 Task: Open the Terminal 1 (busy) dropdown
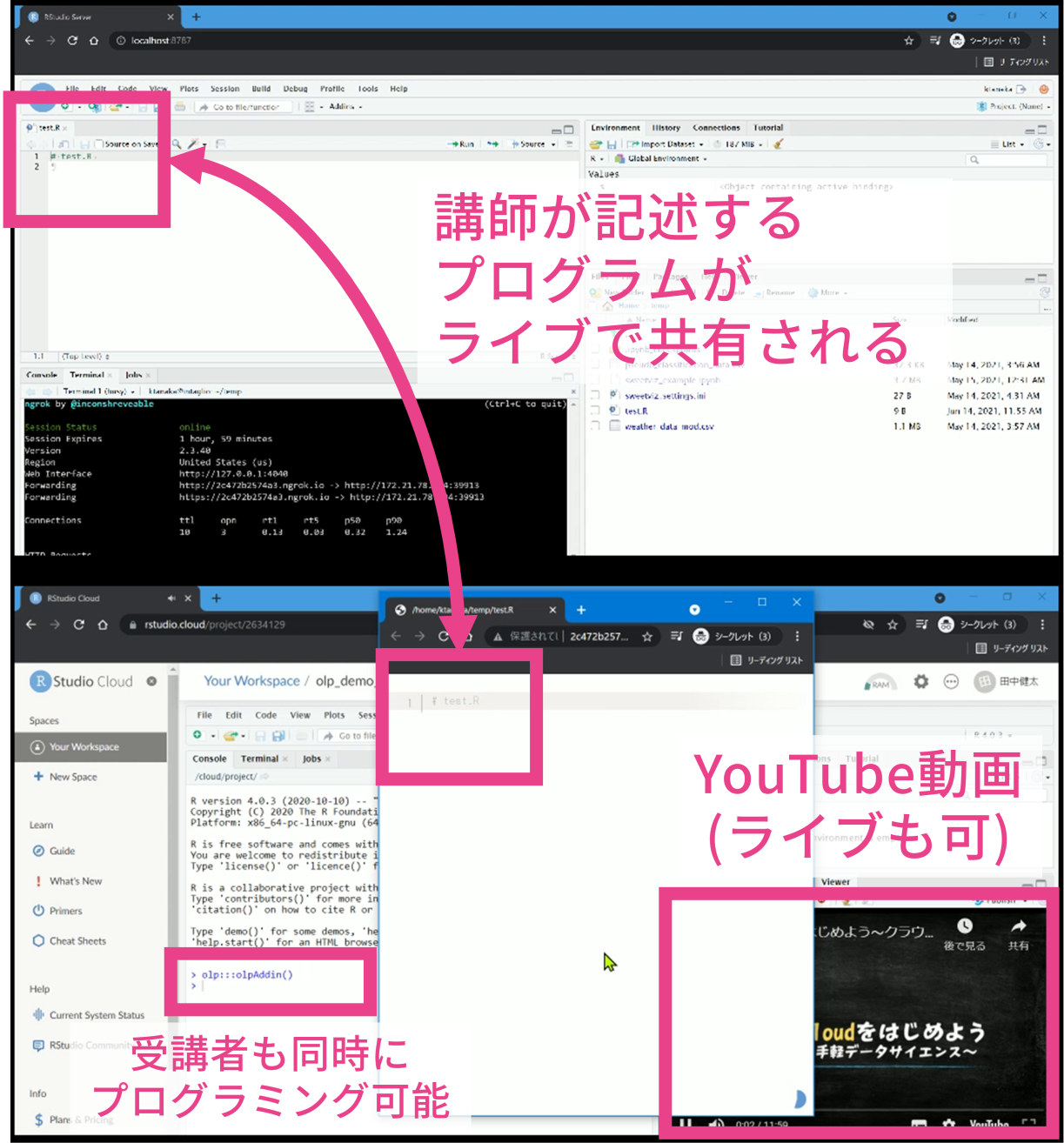(x=98, y=391)
